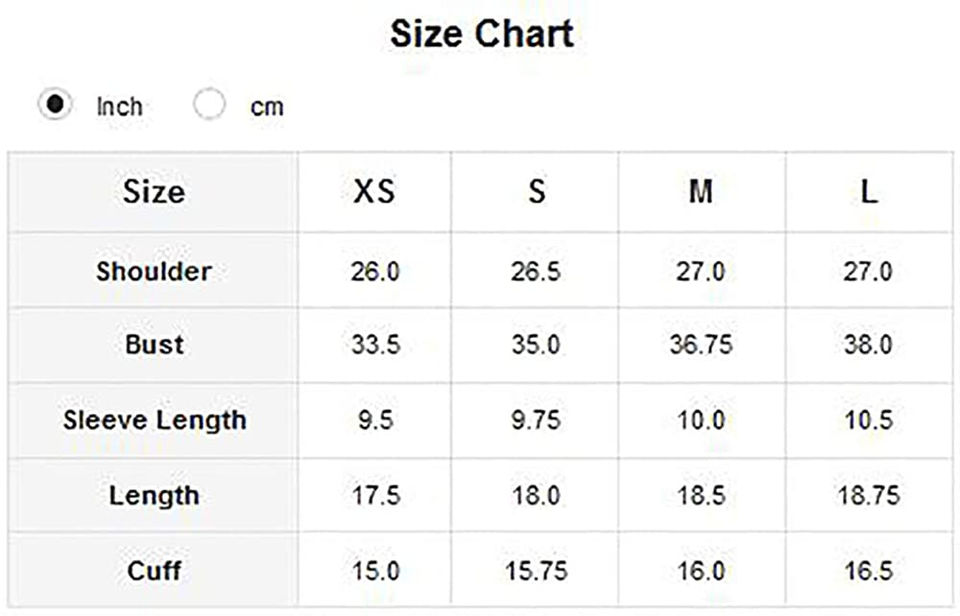Click the L size column header
Image resolution: width=960 pixels, height=616 pixels.
[868, 191]
